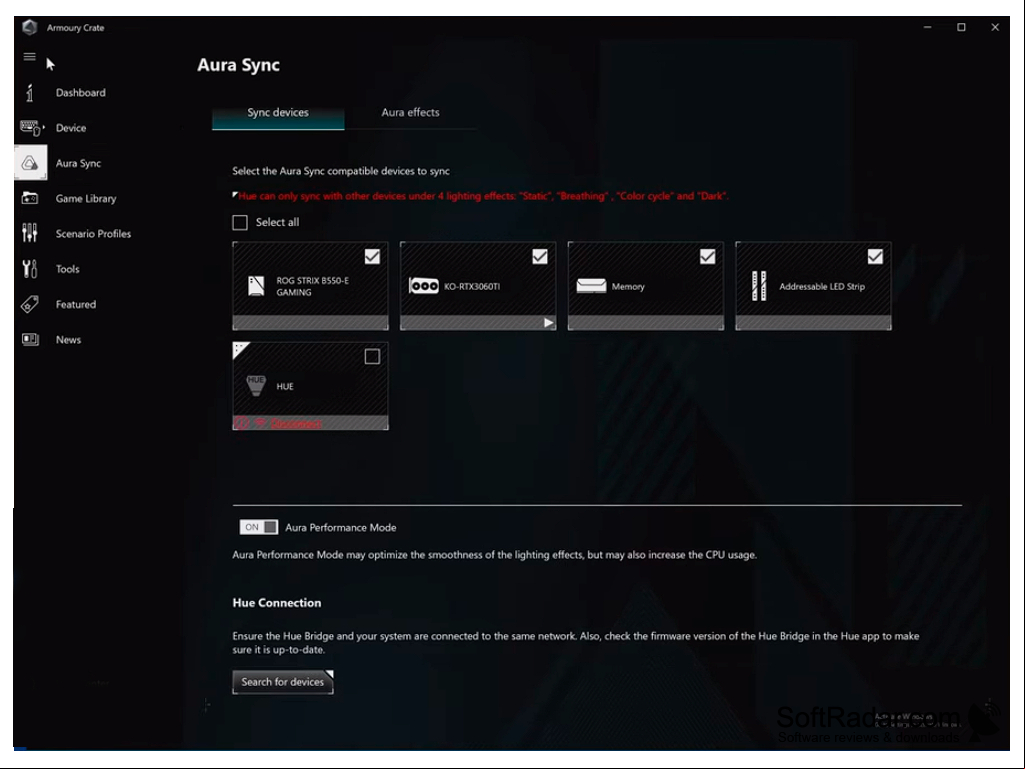
Task: Click the ROG STRIX B550-E motherboard icon
Action: click(x=256, y=286)
